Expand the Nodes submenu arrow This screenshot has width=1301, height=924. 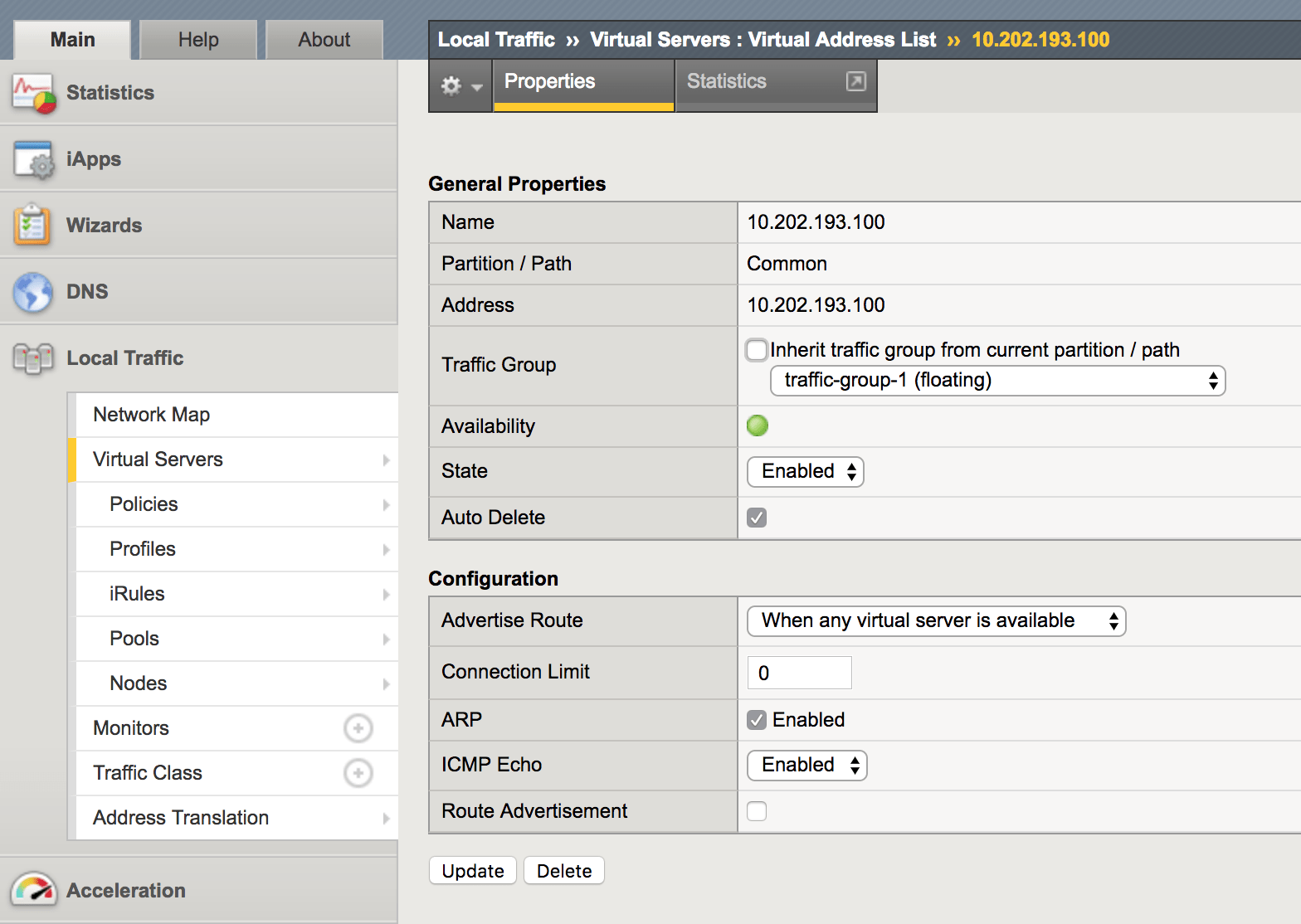(386, 683)
